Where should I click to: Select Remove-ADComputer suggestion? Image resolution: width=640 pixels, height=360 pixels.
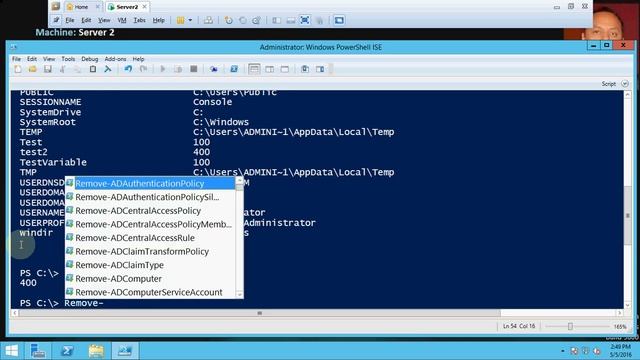coord(150,279)
